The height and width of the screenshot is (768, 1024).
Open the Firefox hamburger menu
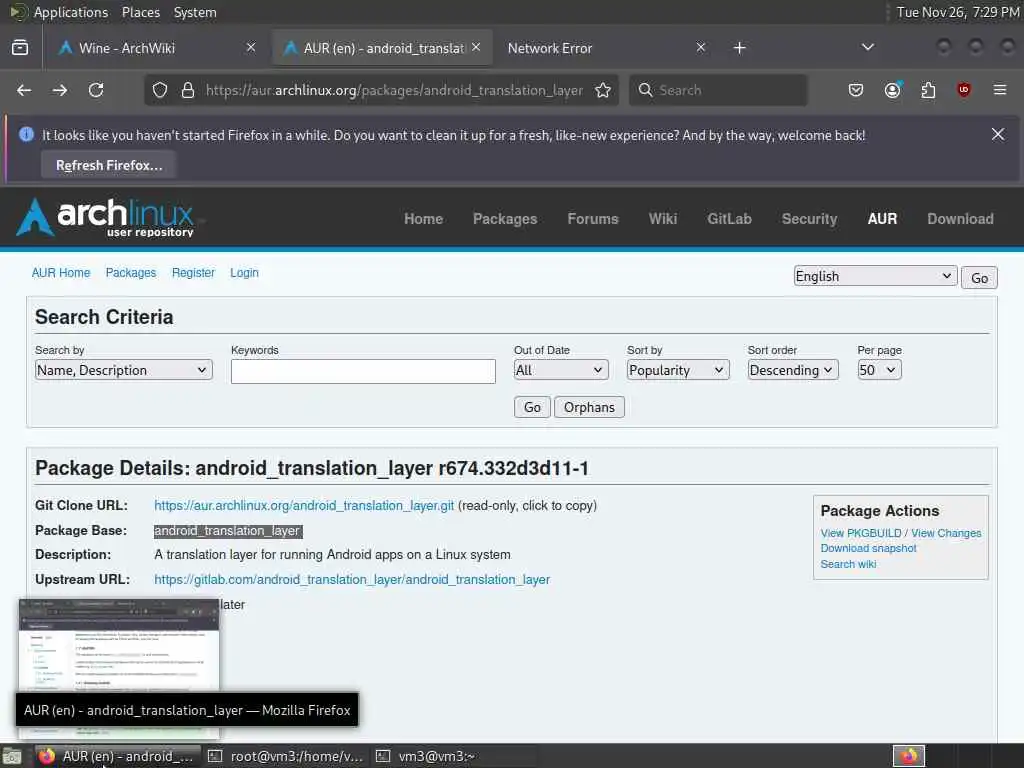[x=1000, y=90]
